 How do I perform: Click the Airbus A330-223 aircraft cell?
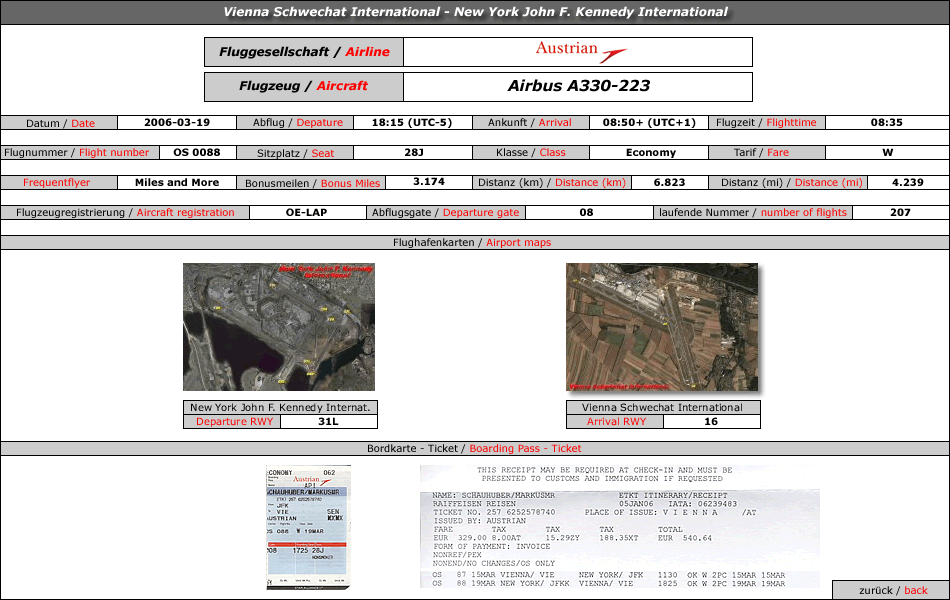[578, 86]
